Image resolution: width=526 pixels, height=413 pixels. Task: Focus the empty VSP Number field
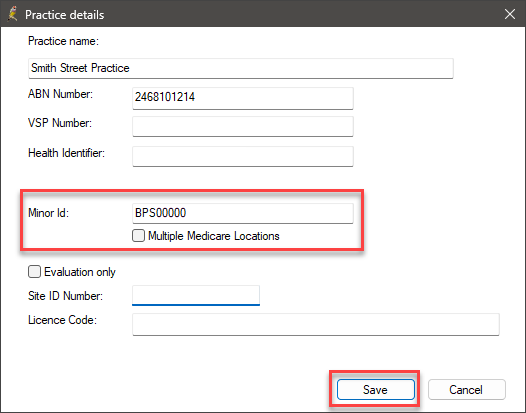point(243,126)
